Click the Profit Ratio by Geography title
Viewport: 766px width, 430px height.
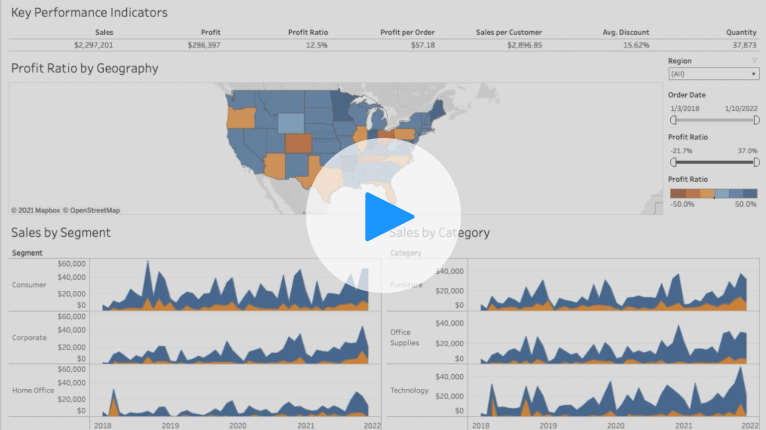coord(84,68)
